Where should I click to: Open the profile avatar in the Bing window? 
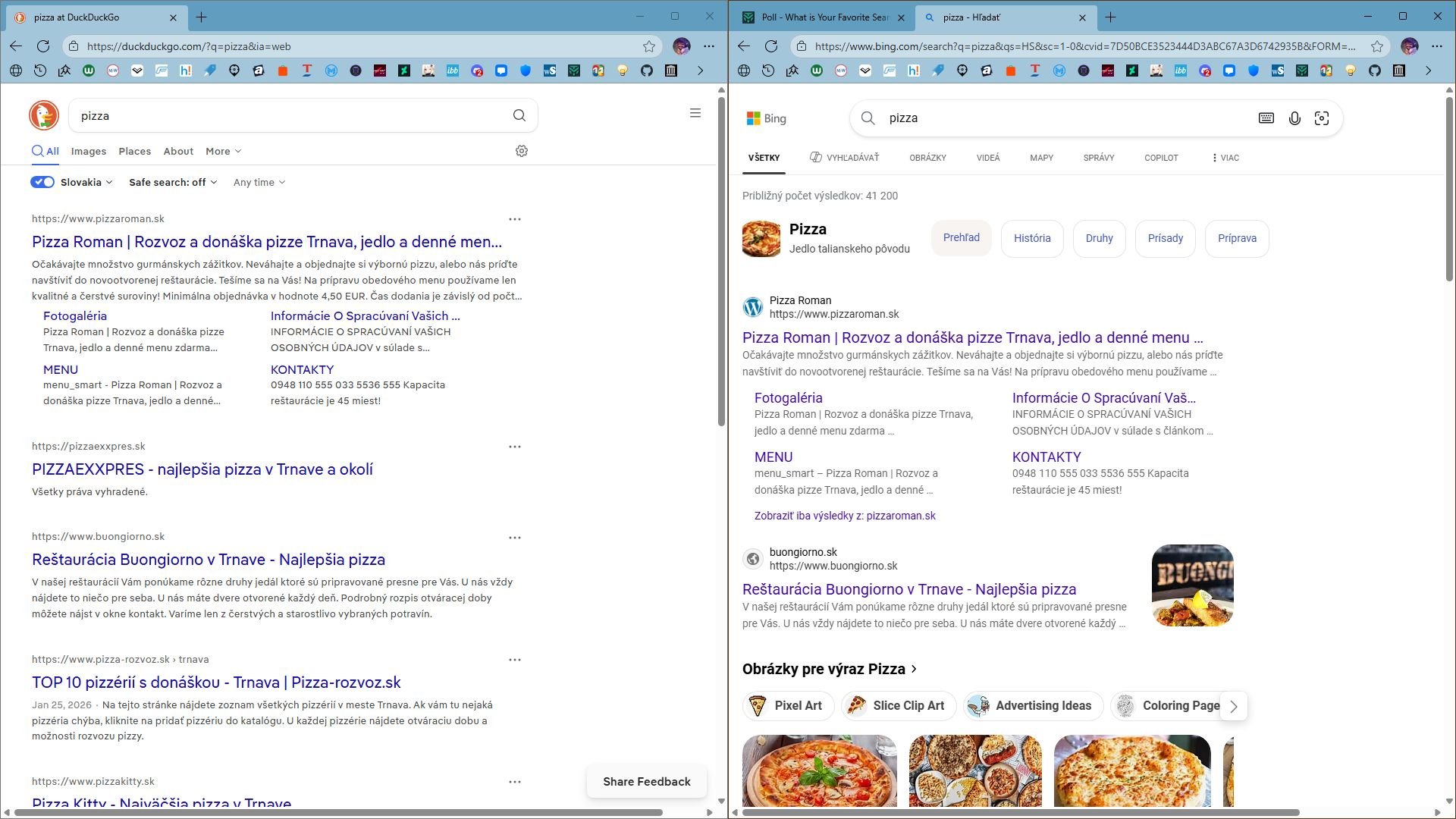point(1410,46)
